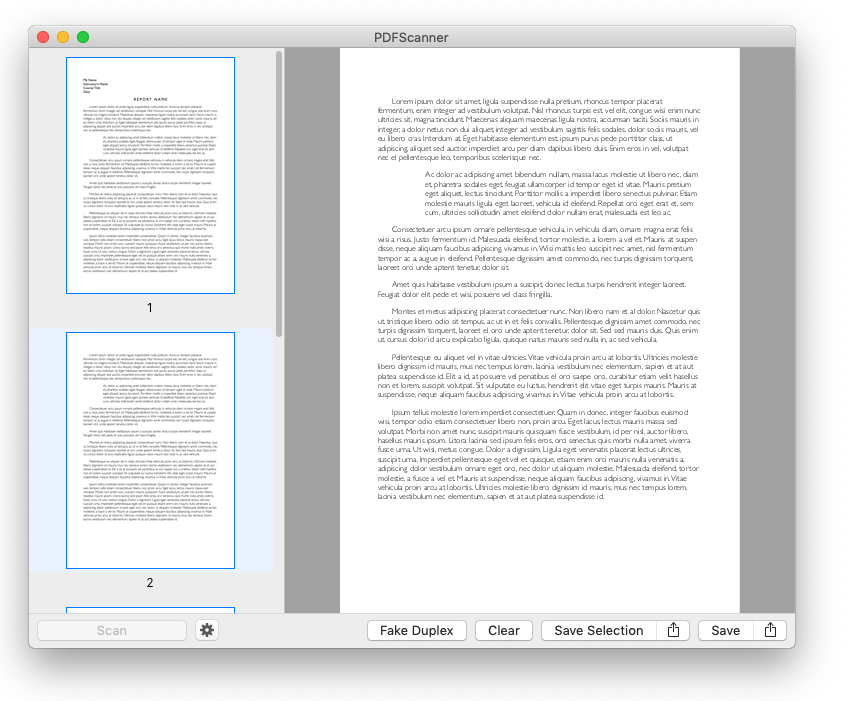
Task: Clear all scanned pages
Action: point(503,631)
